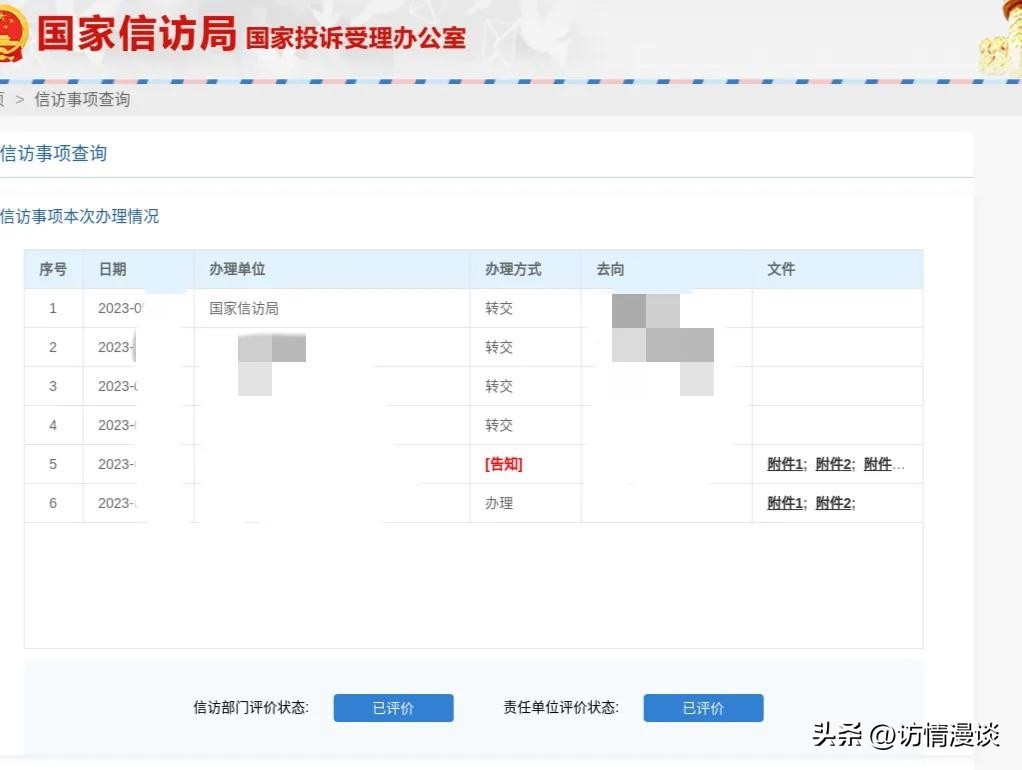The width and height of the screenshot is (1022, 770).
Task: Click the 日期 column header
Action: pyautogui.click(x=112, y=269)
